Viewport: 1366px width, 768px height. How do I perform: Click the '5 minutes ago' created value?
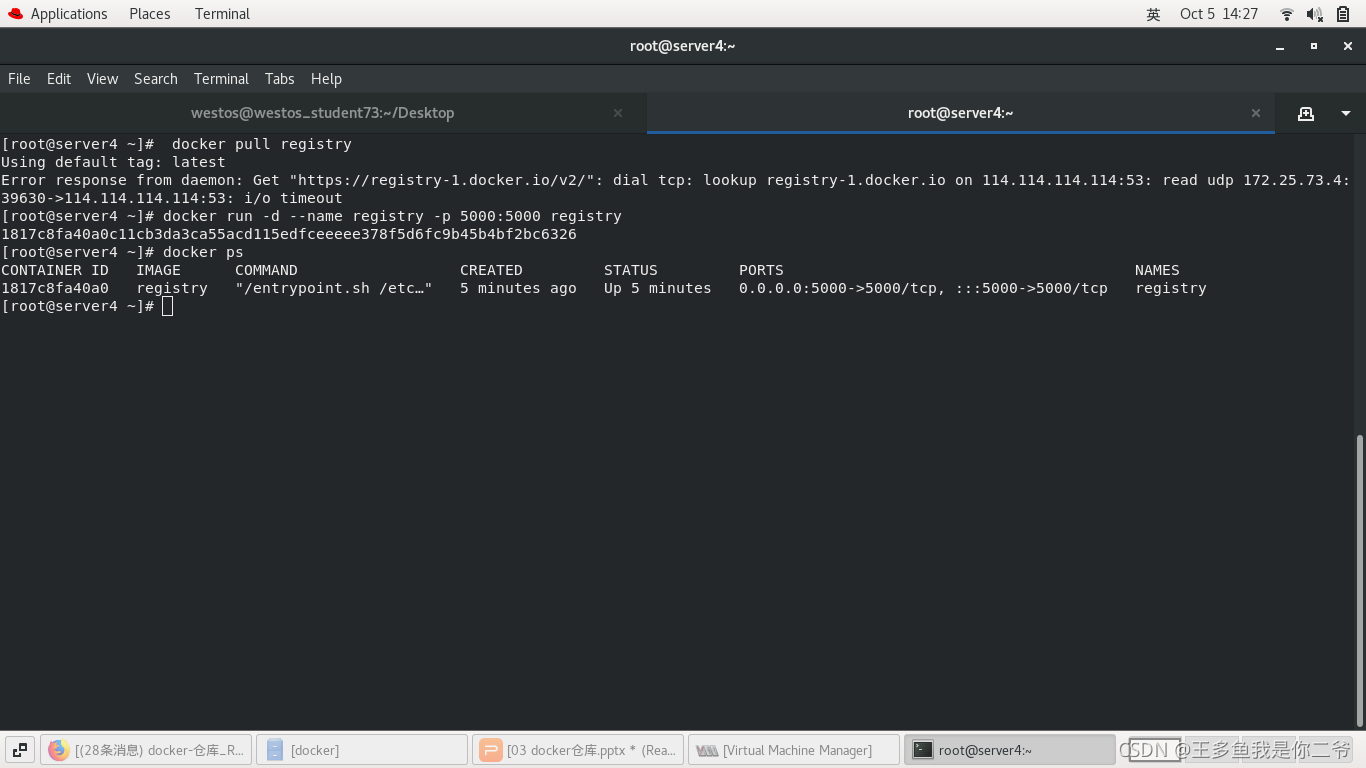pos(518,288)
